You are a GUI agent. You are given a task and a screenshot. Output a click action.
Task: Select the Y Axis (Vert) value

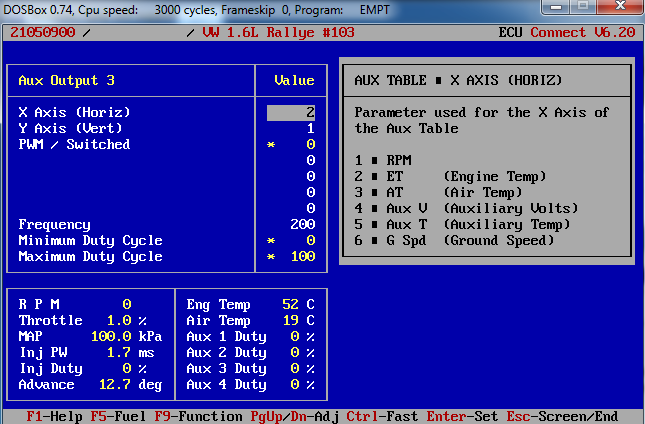pos(310,129)
